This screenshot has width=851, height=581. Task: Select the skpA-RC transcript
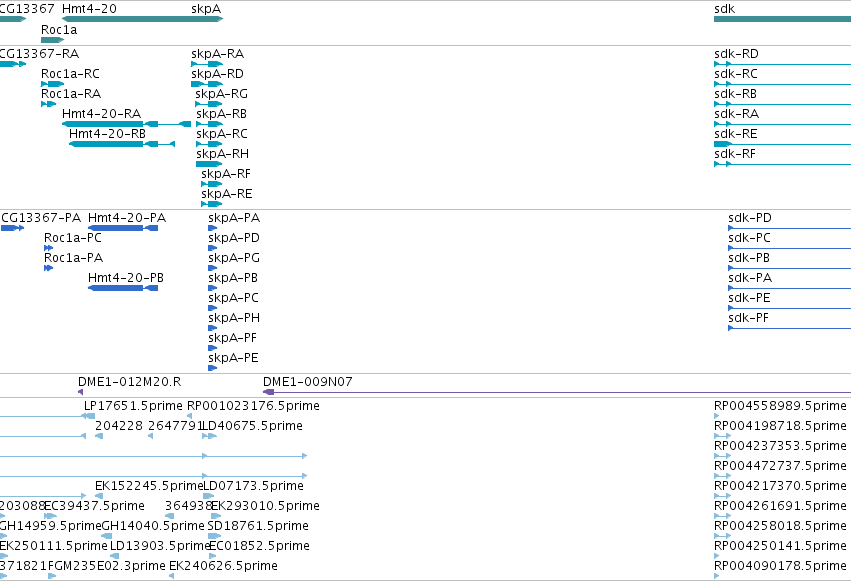222,134
